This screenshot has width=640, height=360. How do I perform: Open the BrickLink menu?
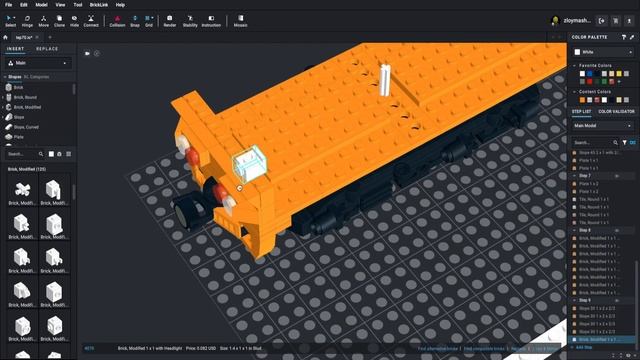point(99,5)
